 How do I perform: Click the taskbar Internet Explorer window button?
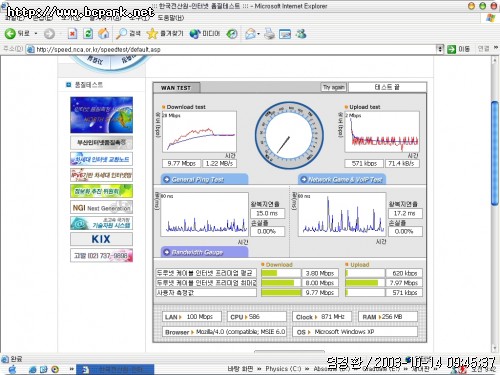tap(115, 369)
